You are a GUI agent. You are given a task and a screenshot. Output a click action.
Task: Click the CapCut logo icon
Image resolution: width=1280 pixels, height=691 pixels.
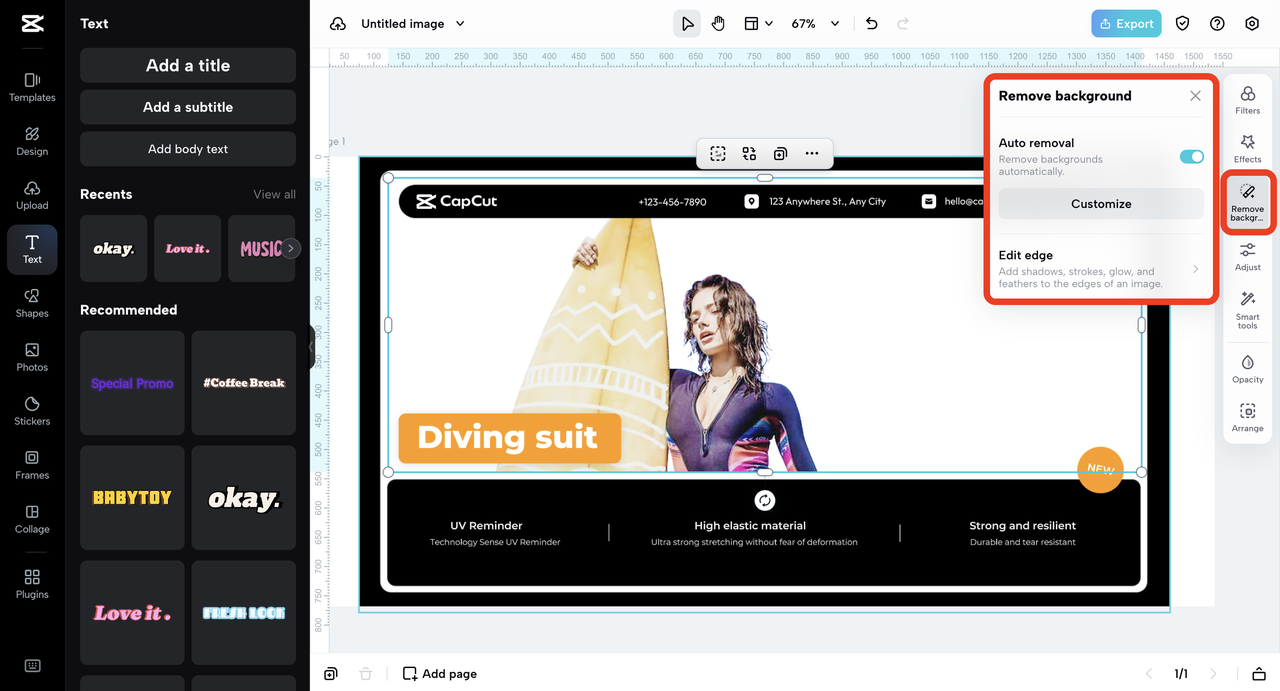(x=32, y=24)
